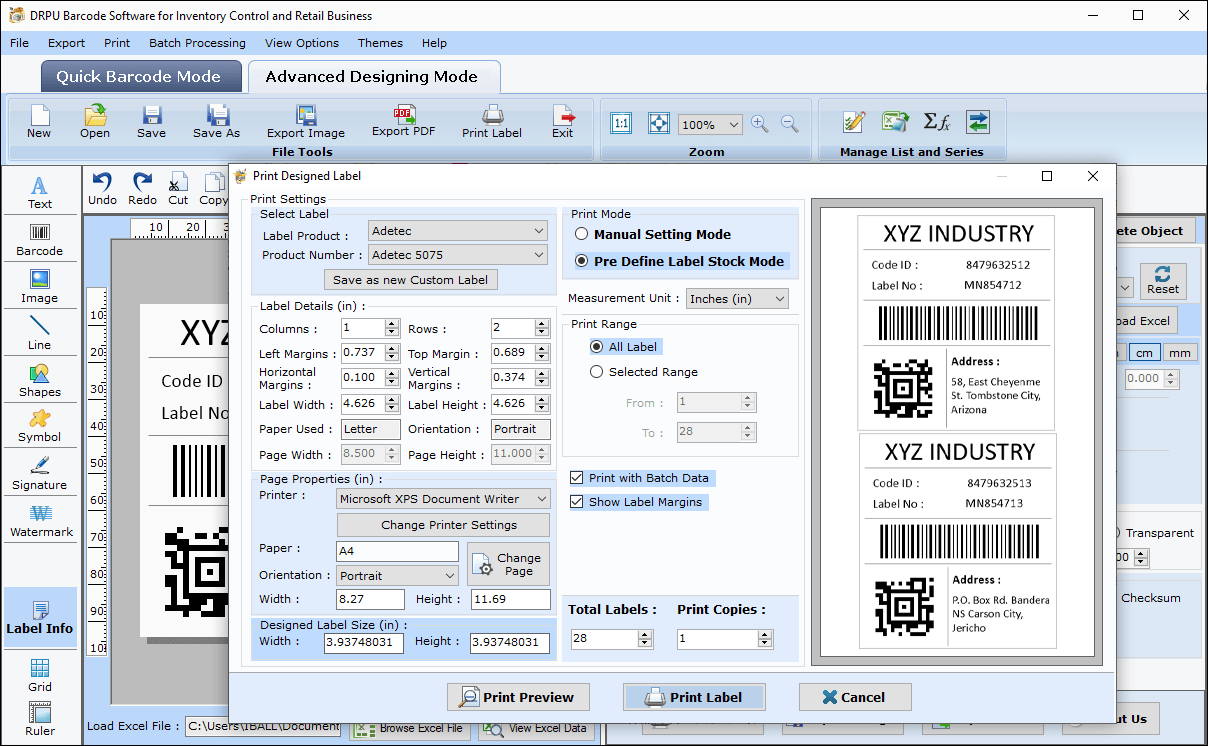Screen dimensions: 1208x746
Task: Click the Excel list import icon
Action: click(895, 122)
